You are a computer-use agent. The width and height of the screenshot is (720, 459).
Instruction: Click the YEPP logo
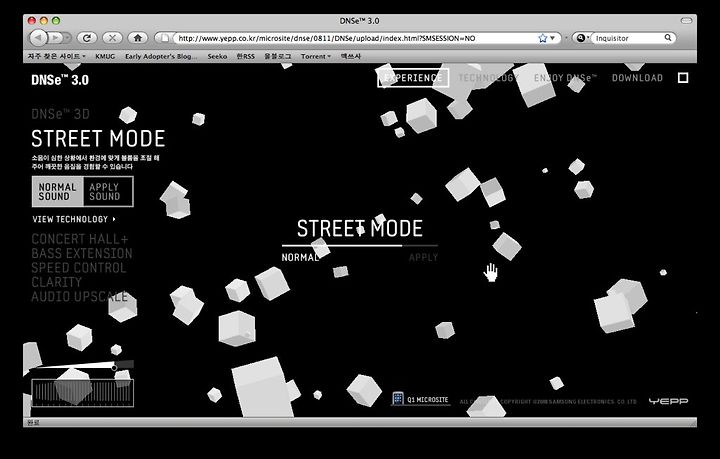(668, 401)
